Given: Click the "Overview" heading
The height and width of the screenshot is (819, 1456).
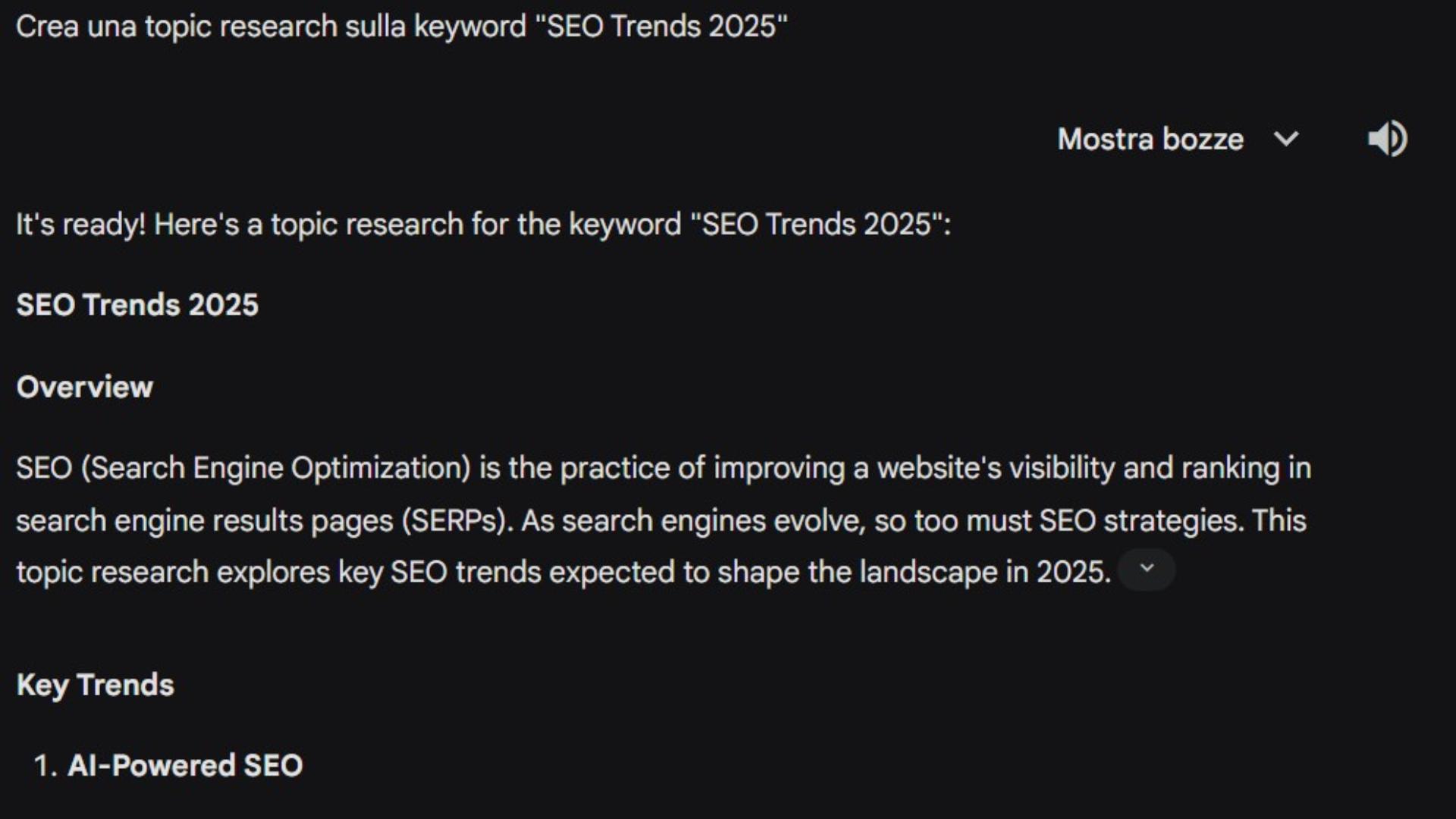Looking at the screenshot, I should point(85,387).
